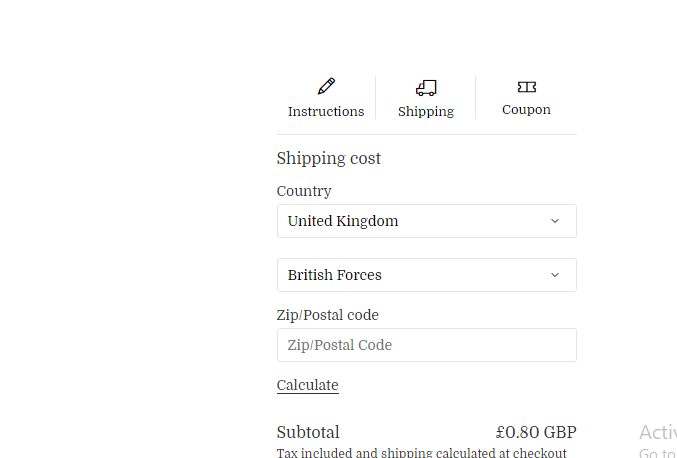Open the British Forces region dropdown

point(427,275)
